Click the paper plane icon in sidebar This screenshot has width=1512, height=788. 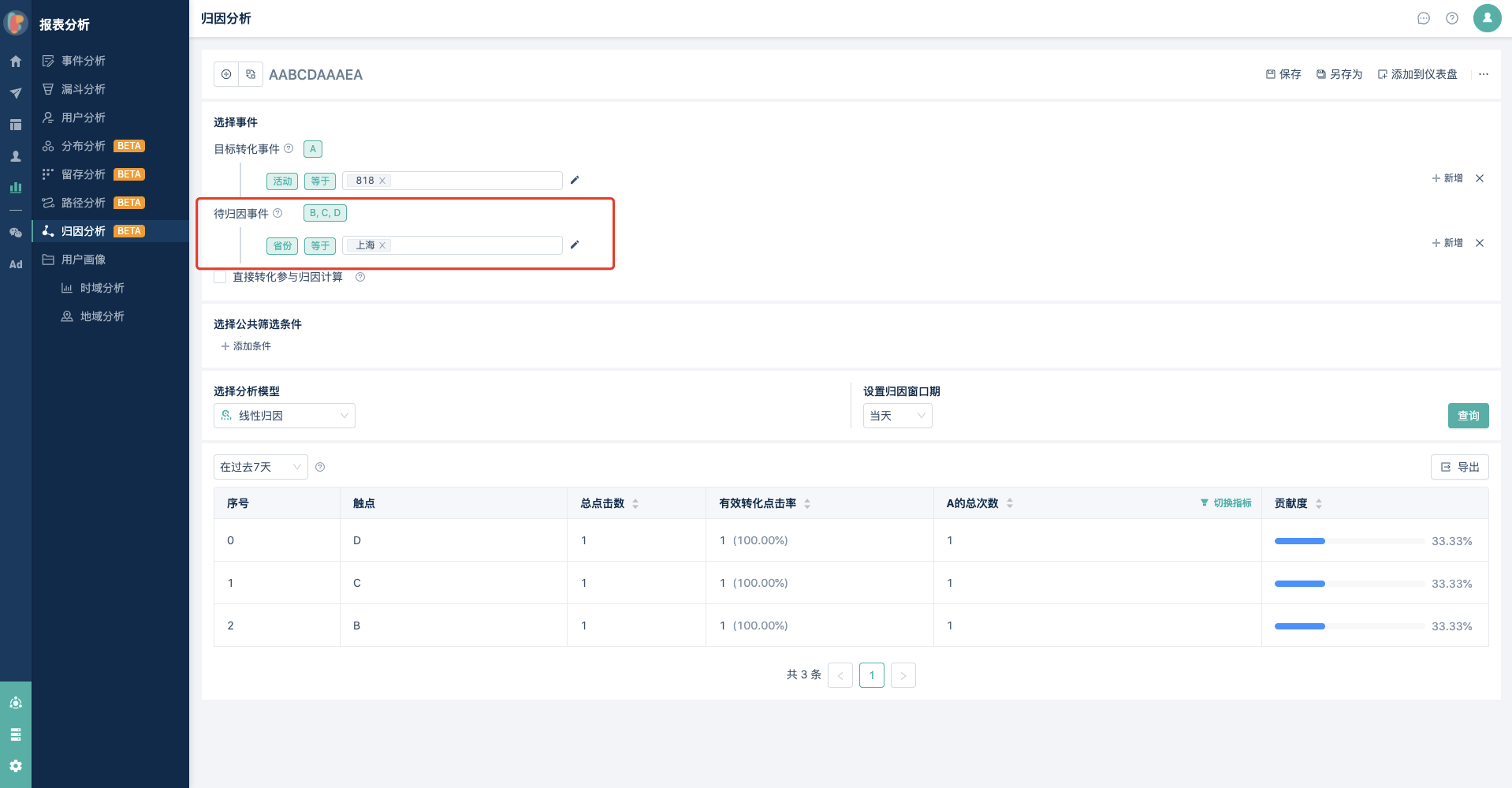click(x=16, y=93)
